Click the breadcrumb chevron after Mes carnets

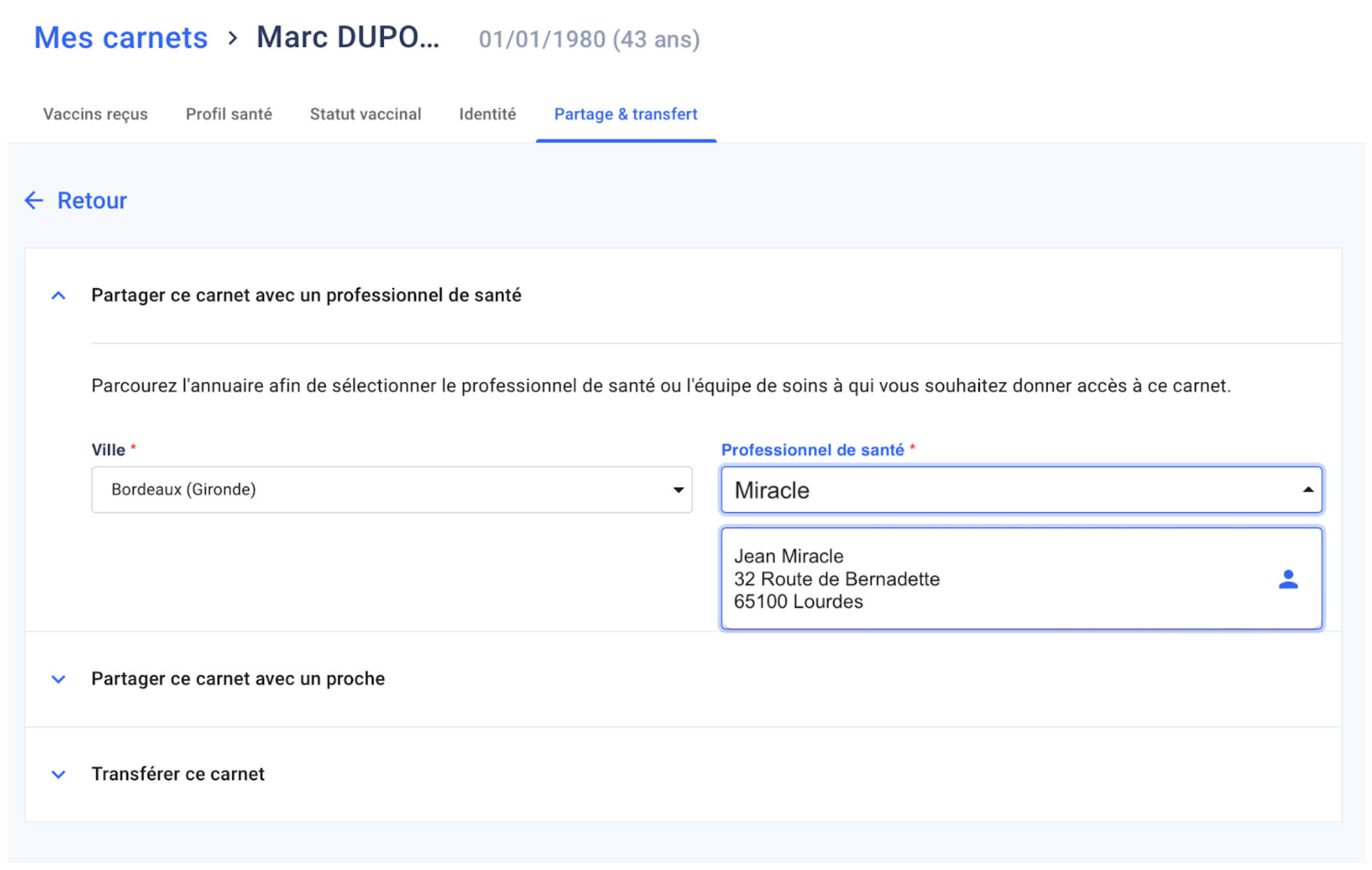(x=233, y=38)
